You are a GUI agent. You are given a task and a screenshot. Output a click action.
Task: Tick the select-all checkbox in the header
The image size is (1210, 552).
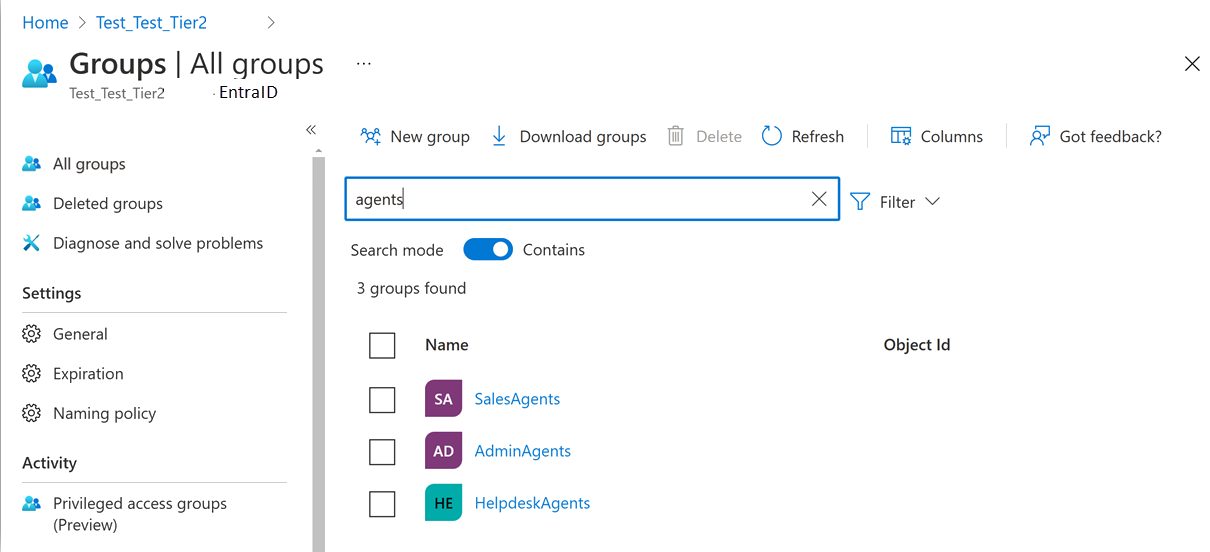pos(382,345)
